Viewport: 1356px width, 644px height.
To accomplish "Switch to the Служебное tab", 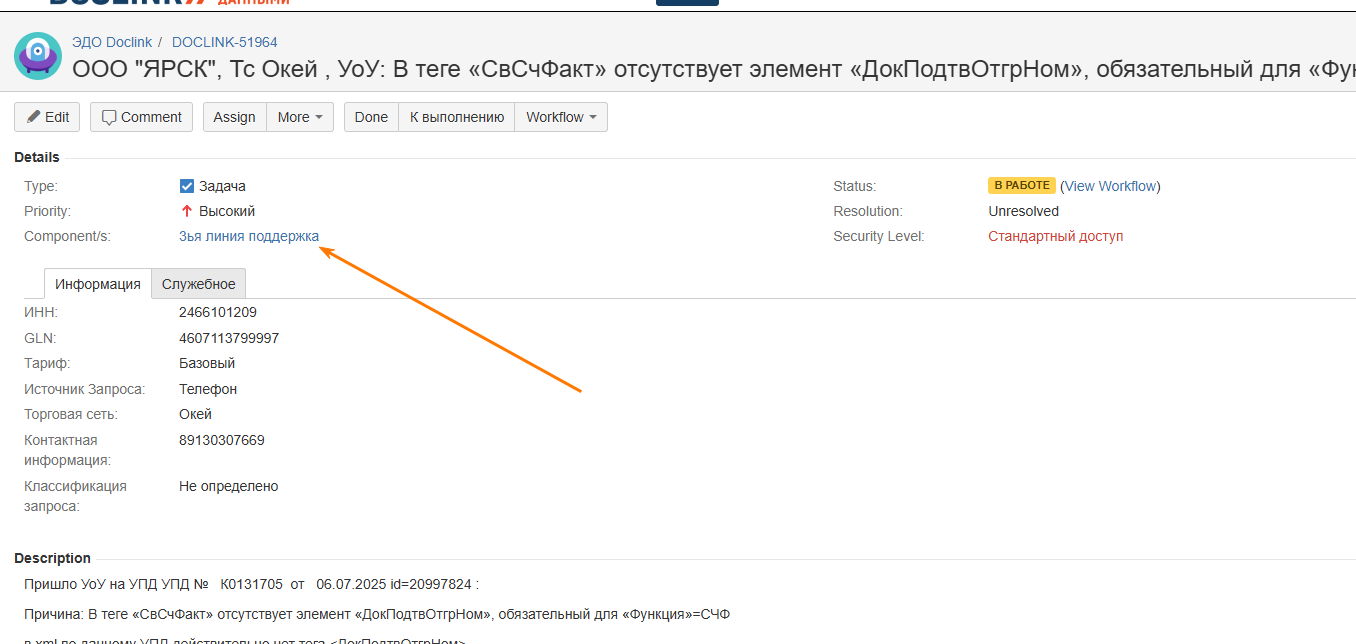I will 199,284.
